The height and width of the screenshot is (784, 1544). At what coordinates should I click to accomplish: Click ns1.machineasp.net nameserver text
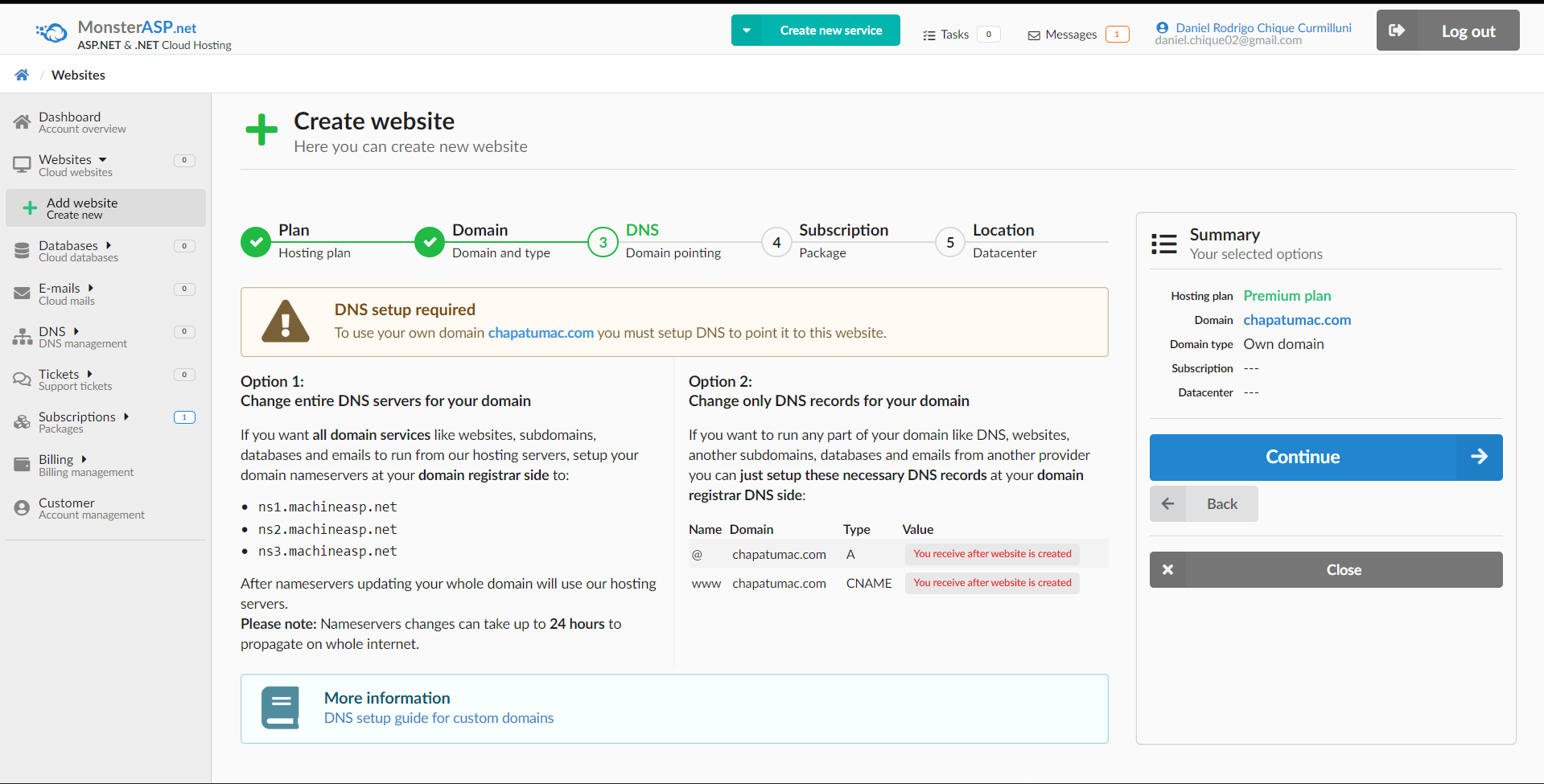327,507
